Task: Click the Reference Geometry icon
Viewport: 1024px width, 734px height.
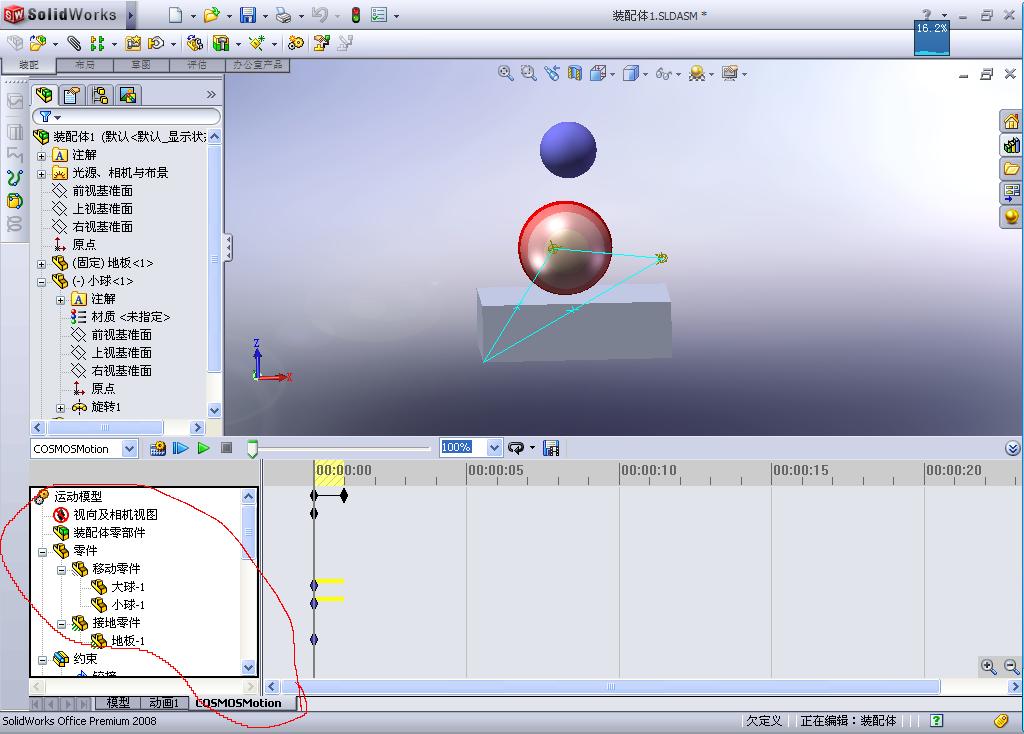Action: pos(256,43)
